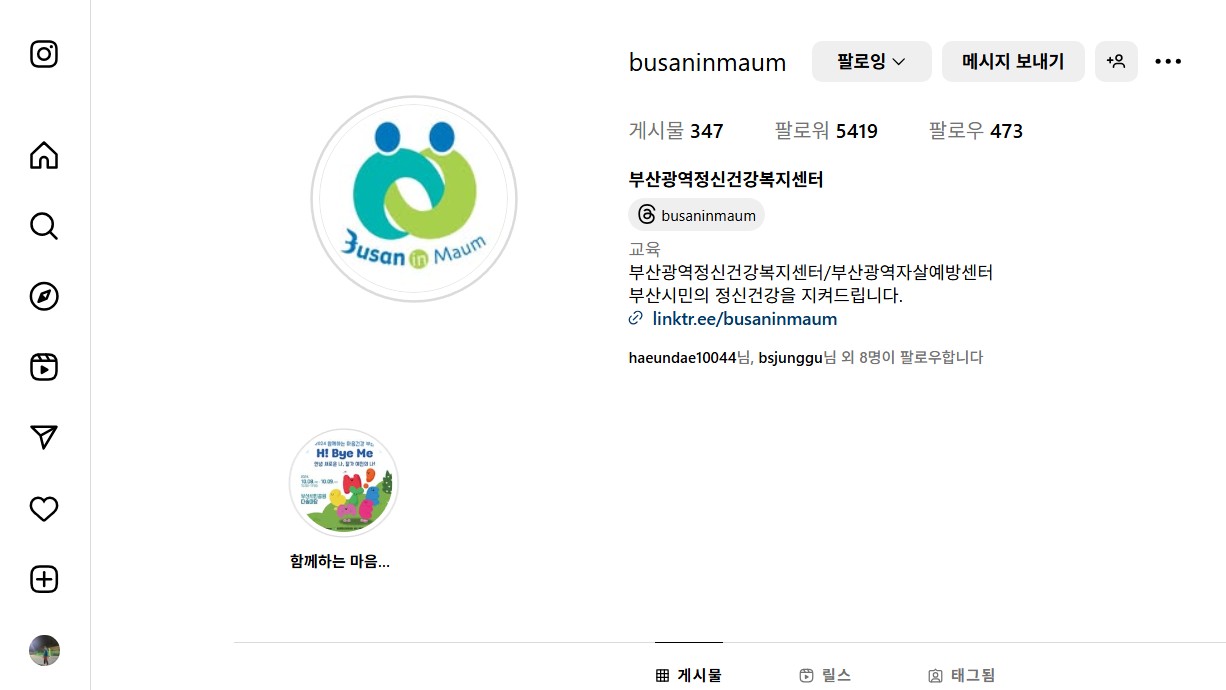Open the busaninmaum Threads badge

point(696,215)
